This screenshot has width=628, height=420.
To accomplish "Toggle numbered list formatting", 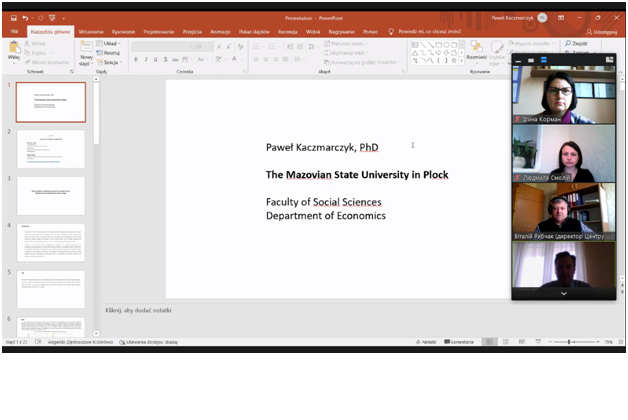I will coord(274,47).
